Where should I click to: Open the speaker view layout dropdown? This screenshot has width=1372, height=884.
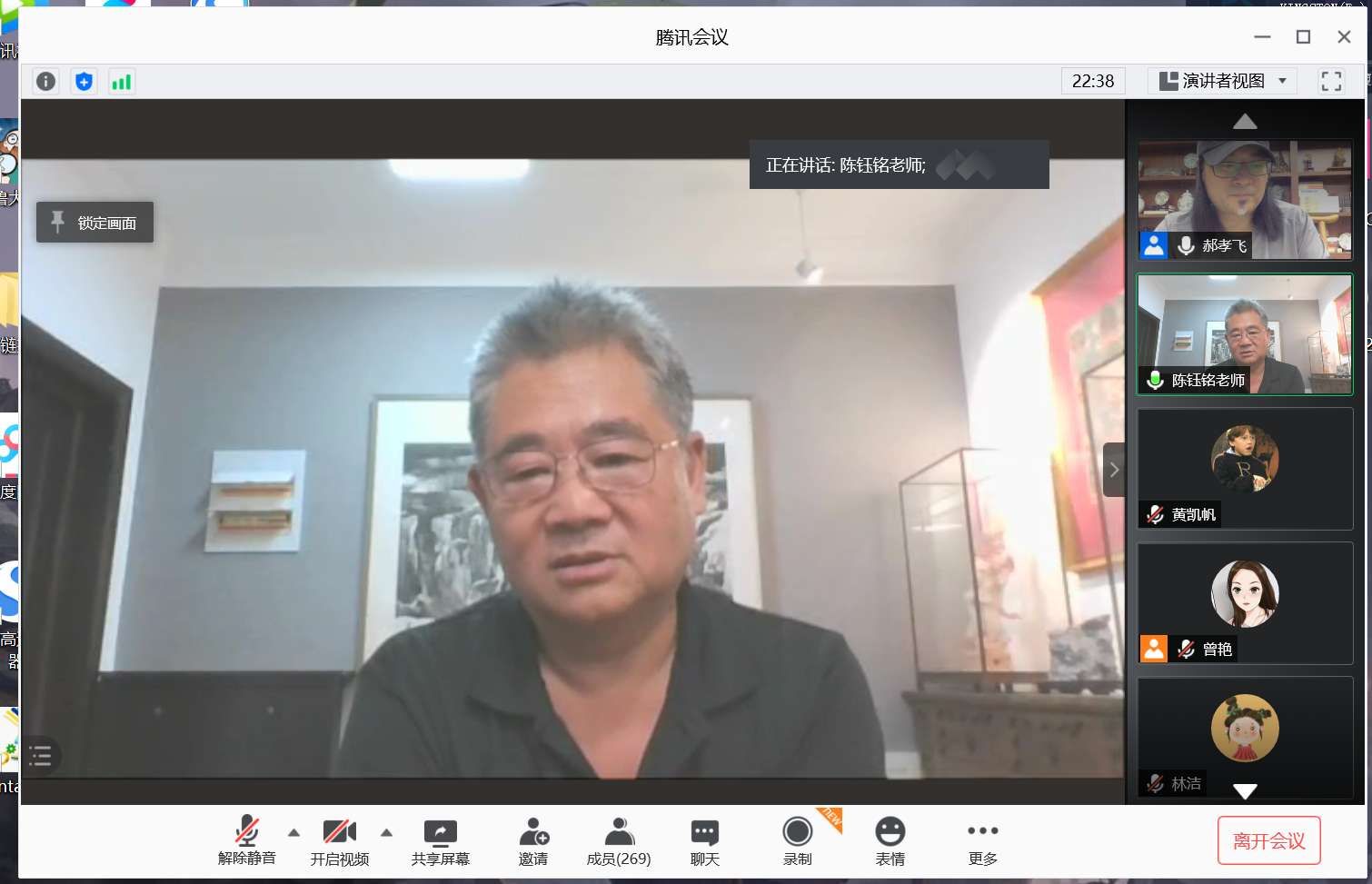point(1223,81)
